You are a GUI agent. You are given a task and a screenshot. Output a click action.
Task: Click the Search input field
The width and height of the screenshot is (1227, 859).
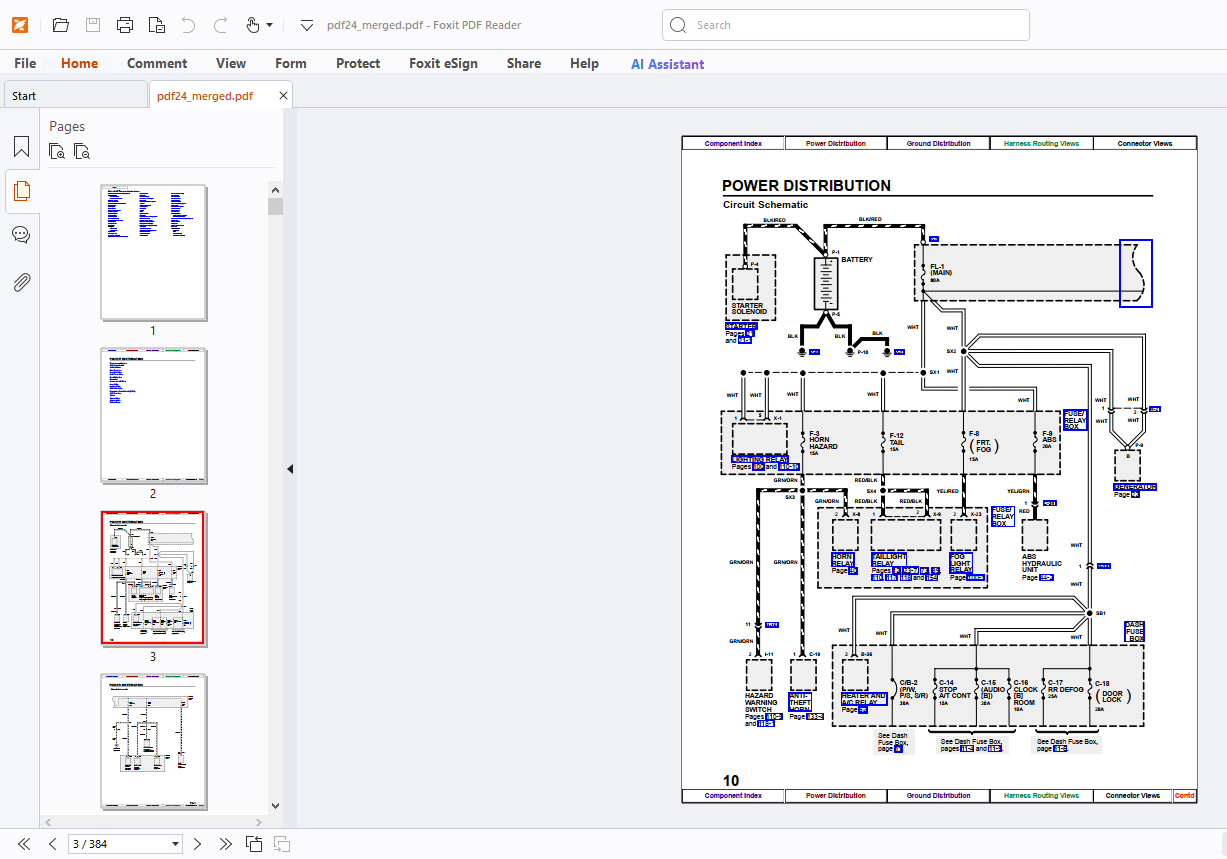845,25
